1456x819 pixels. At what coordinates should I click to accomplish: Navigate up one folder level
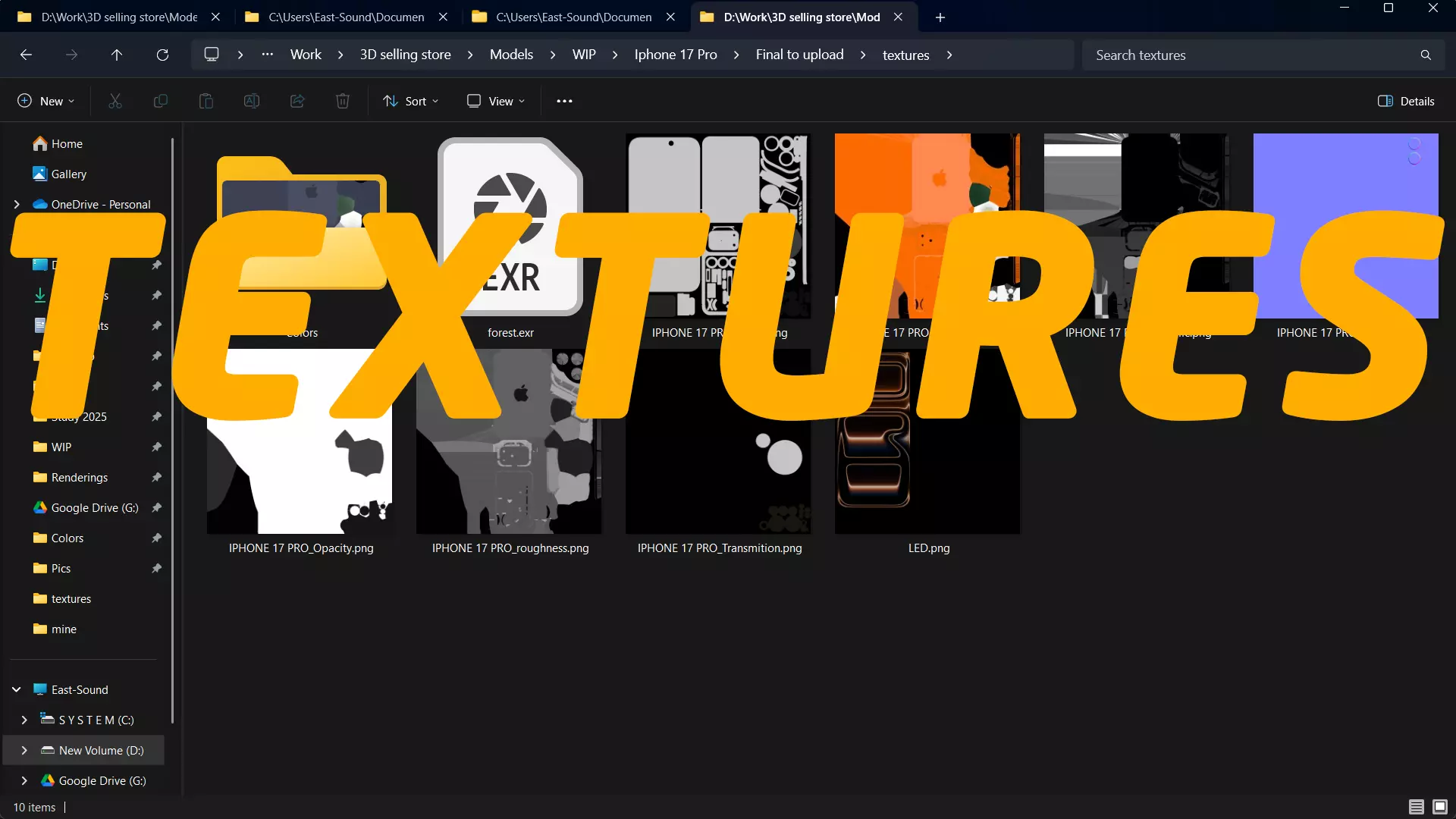coord(117,55)
